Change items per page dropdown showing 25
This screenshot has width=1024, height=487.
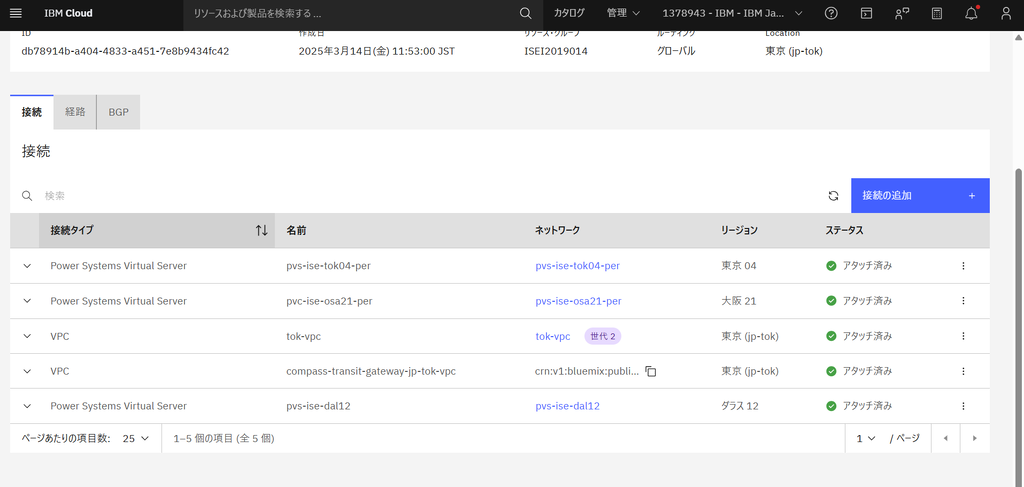click(x=136, y=439)
